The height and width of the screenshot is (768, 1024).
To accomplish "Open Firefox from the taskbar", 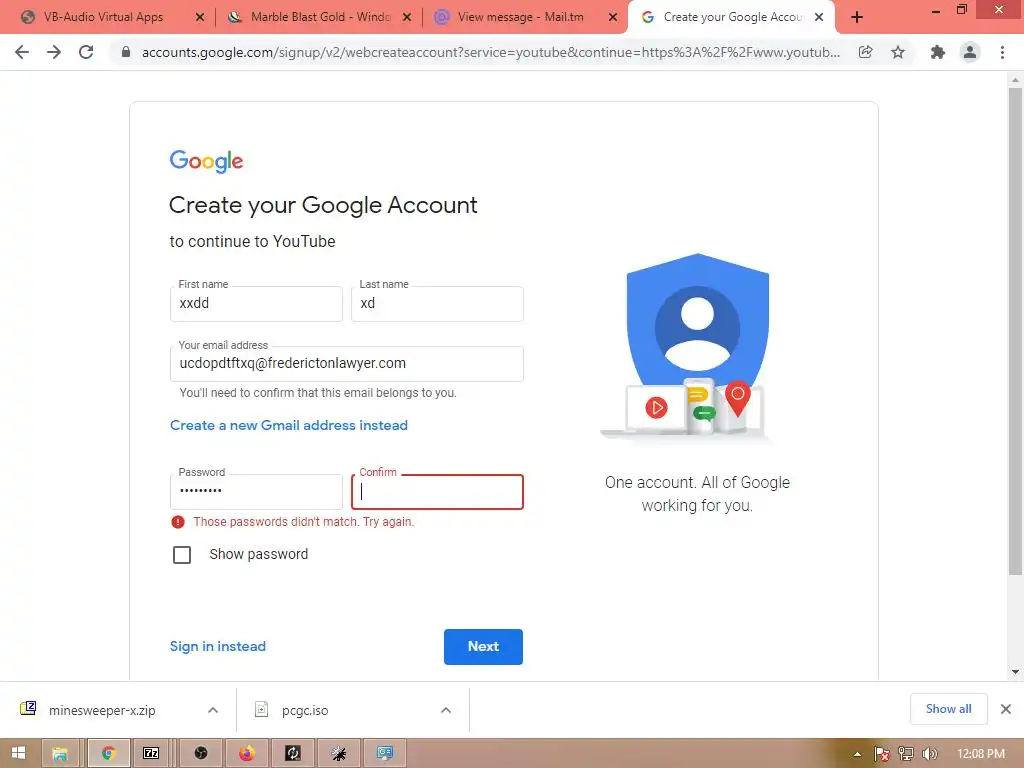I will (x=246, y=753).
